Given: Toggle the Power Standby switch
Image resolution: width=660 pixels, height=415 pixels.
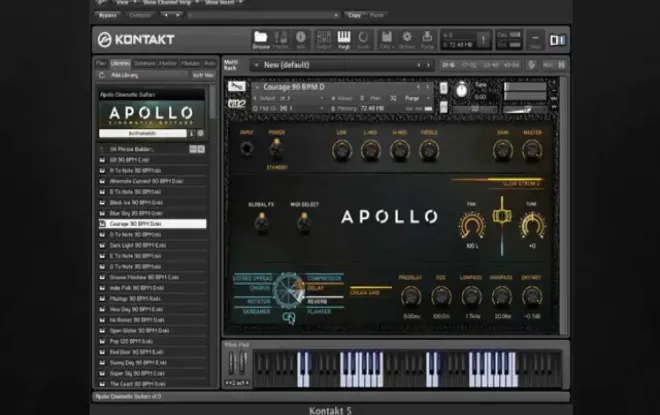Looking at the screenshot, I should (276, 149).
